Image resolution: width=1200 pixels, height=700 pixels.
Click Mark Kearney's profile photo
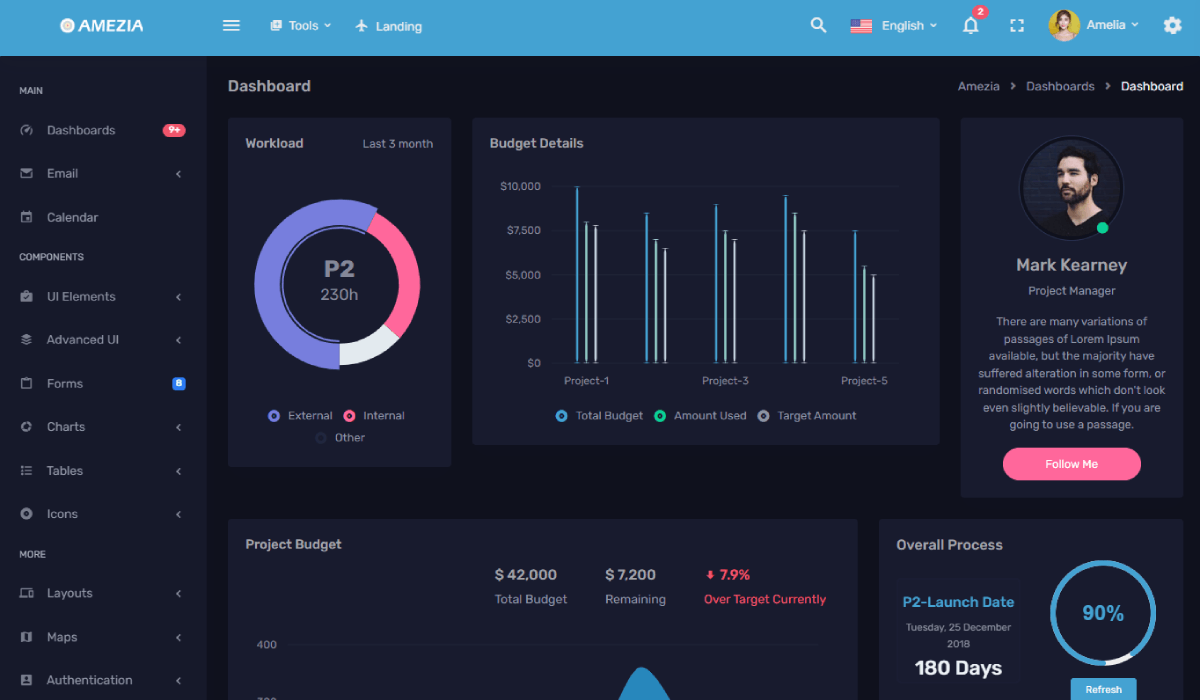1070,188
